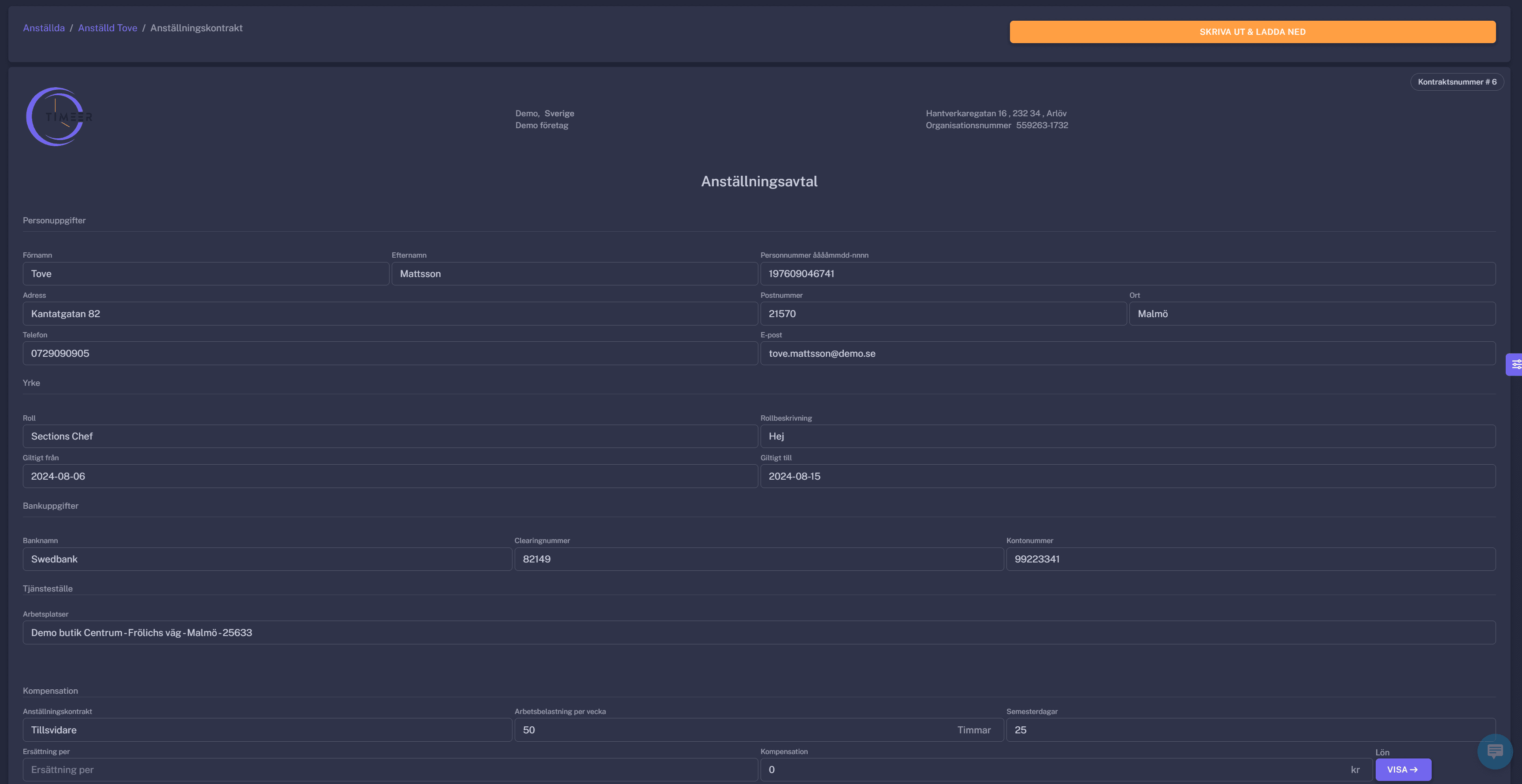Click the Roll field showing Sections Chef
This screenshot has width=1522, height=784.
point(390,436)
